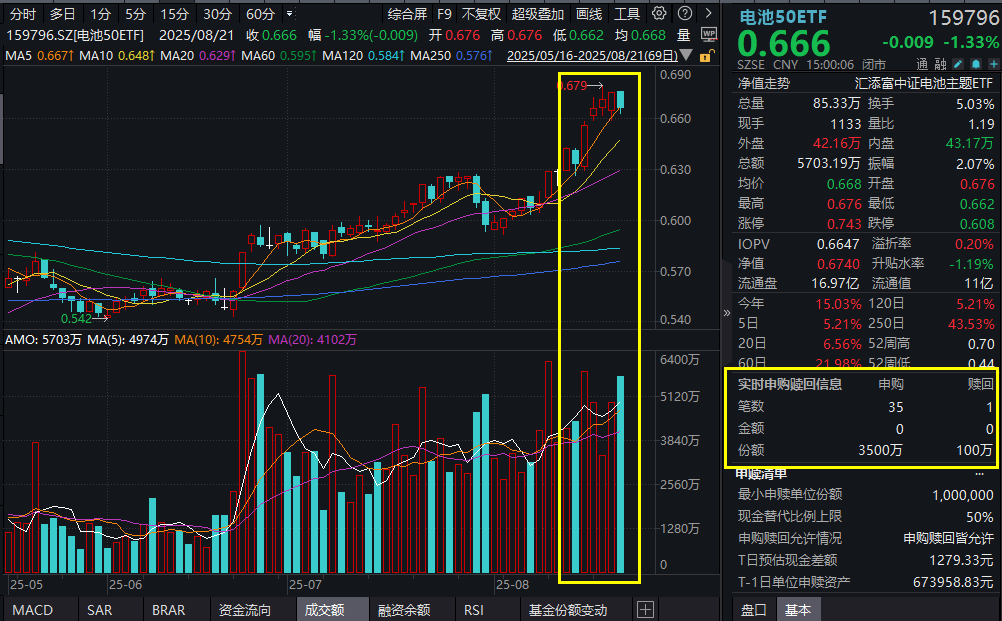Add 电池50ETF to watchlist with plus icon
The width and height of the screenshot is (1002, 621).
click(x=994, y=62)
